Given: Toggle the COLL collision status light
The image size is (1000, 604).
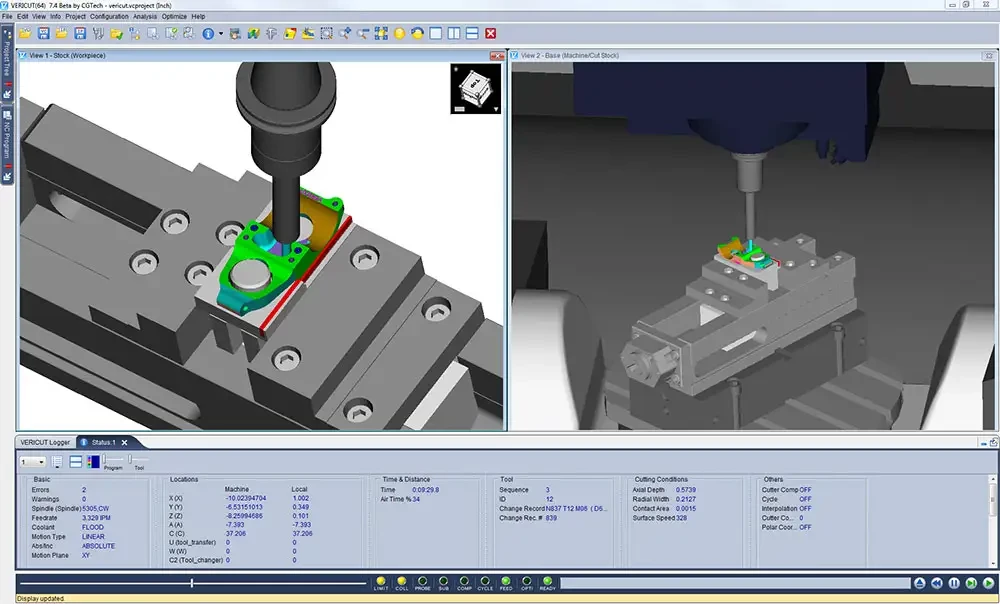Looking at the screenshot, I should 401,582.
